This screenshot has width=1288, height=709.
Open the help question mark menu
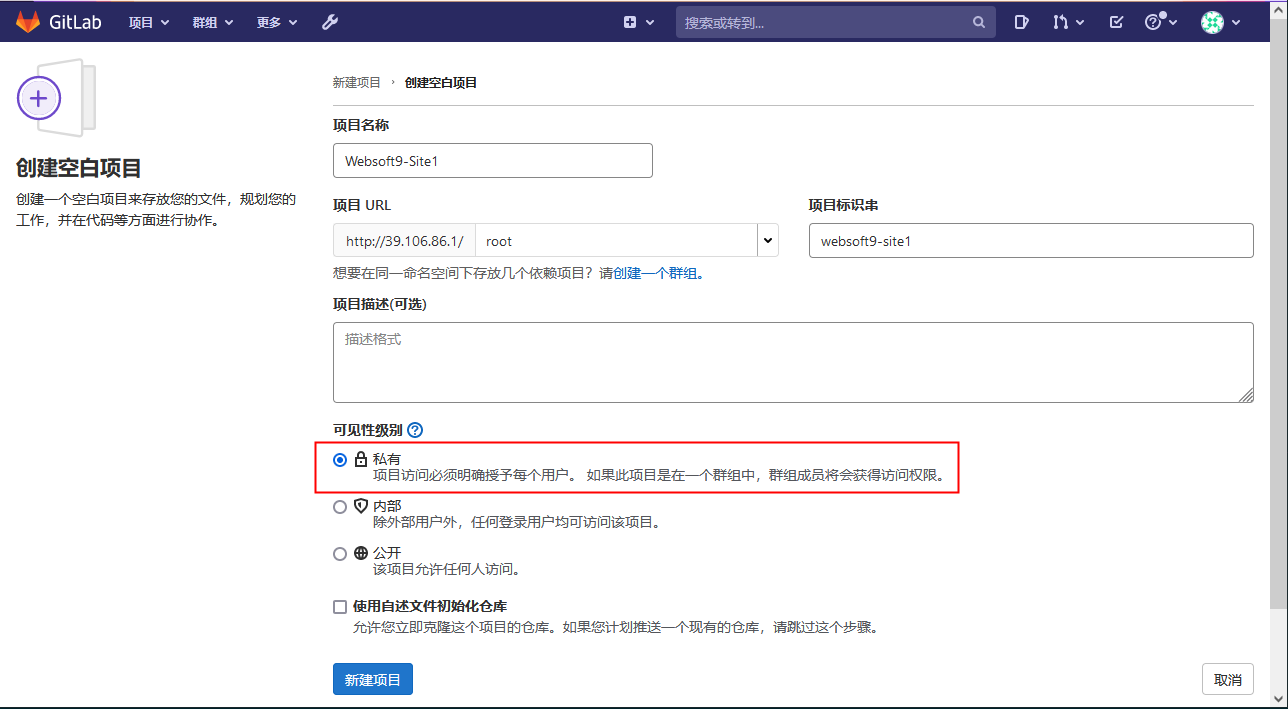[1159, 22]
